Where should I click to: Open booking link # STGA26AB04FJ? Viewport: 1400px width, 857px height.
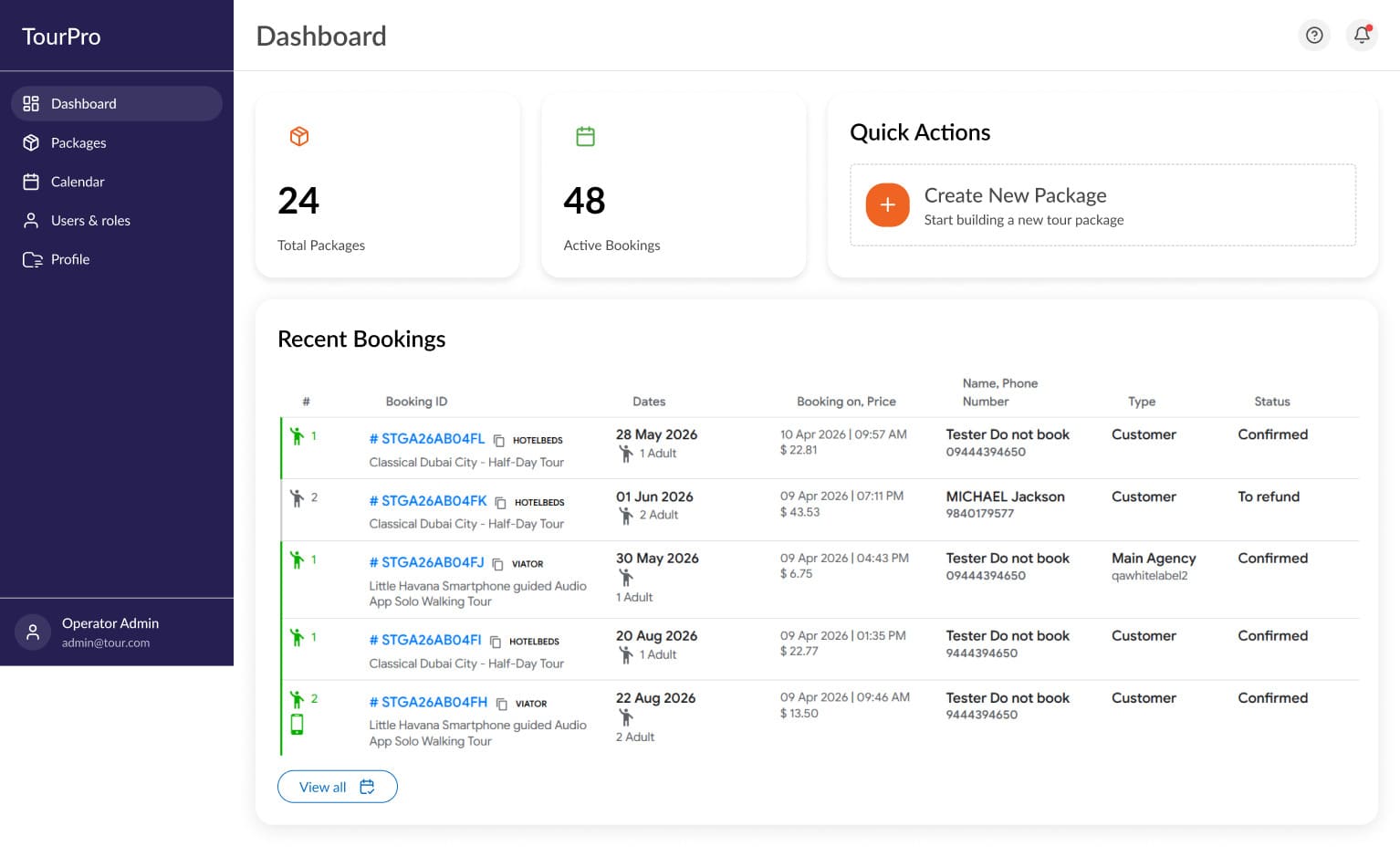tap(426, 562)
